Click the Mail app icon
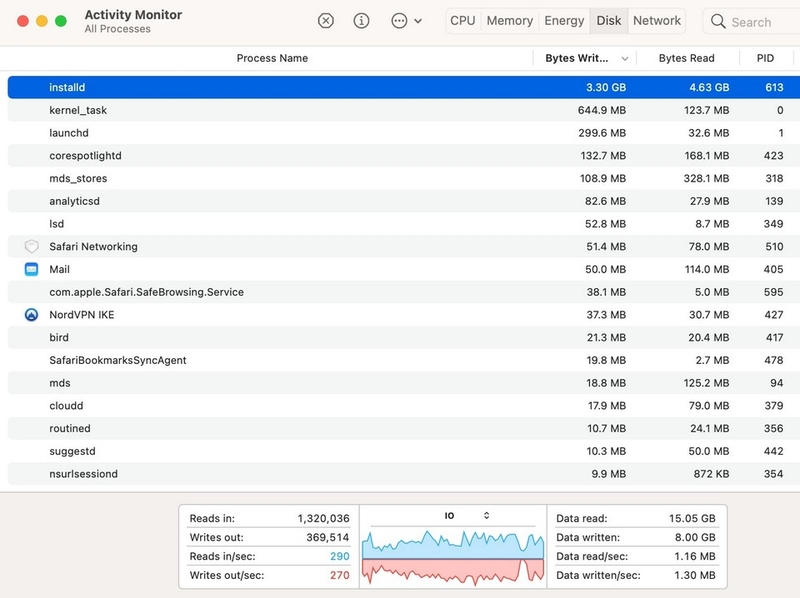The image size is (800, 598). [32, 269]
